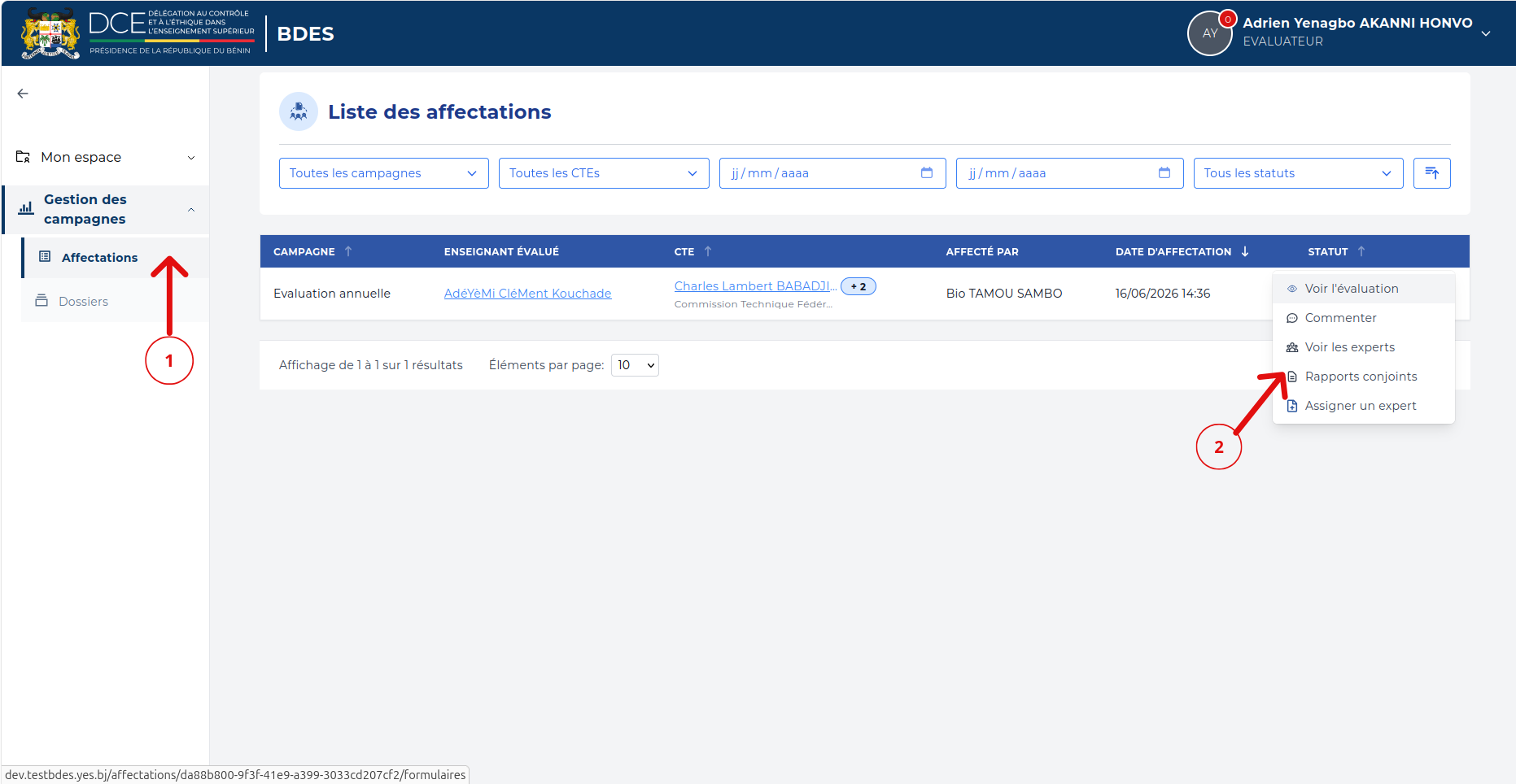
Task: Click the Evaluation annuelle cell
Action: (332, 294)
